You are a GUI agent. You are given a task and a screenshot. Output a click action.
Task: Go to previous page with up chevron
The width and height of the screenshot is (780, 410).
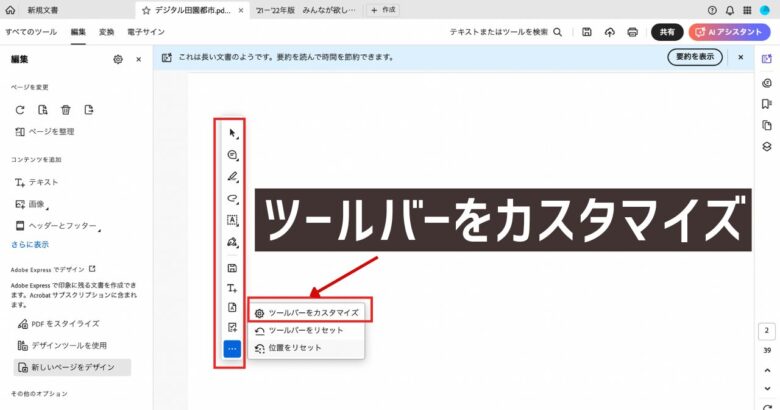pyautogui.click(x=767, y=371)
